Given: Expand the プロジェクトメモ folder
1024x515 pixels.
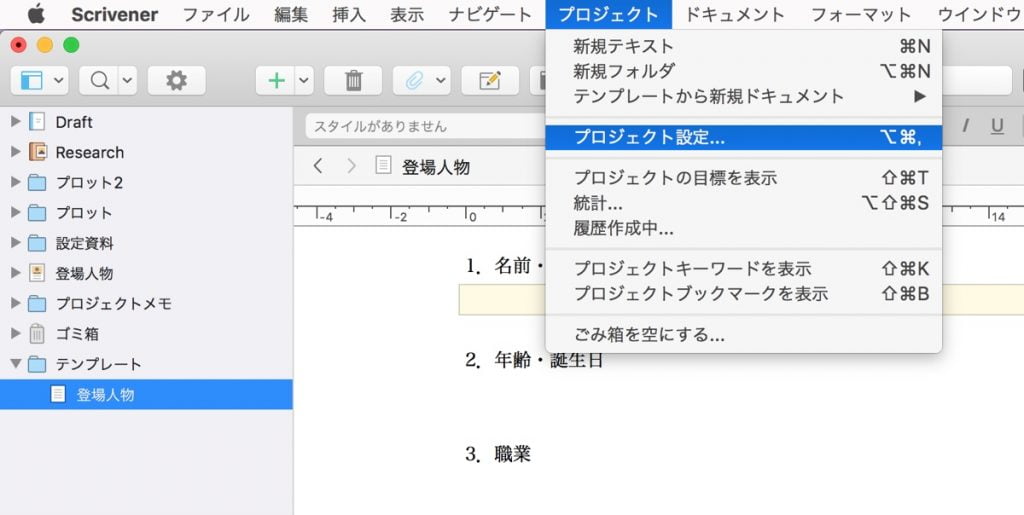Looking at the screenshot, I should (16, 303).
